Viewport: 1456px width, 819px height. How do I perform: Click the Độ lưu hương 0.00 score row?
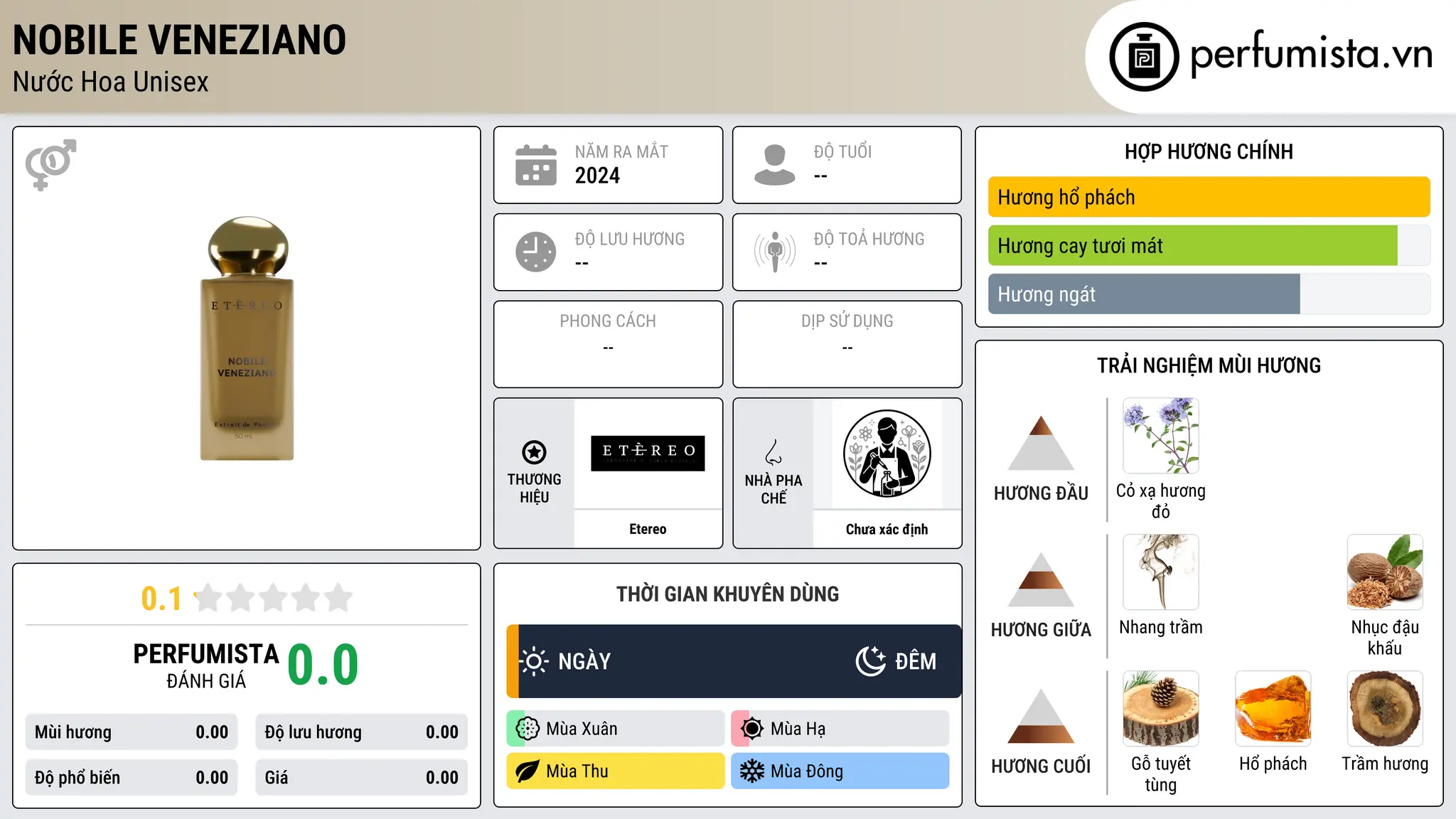click(x=361, y=732)
